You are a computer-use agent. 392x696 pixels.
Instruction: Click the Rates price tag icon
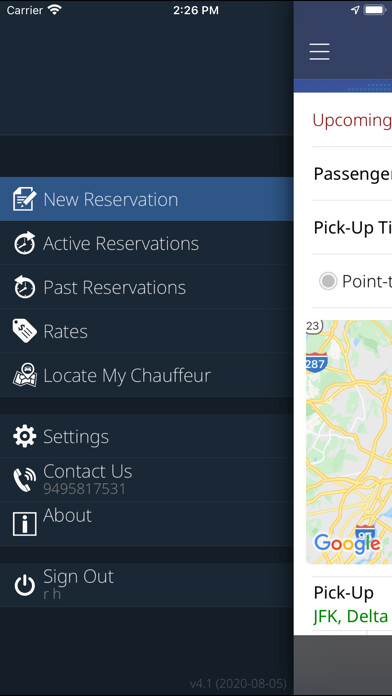(24, 331)
